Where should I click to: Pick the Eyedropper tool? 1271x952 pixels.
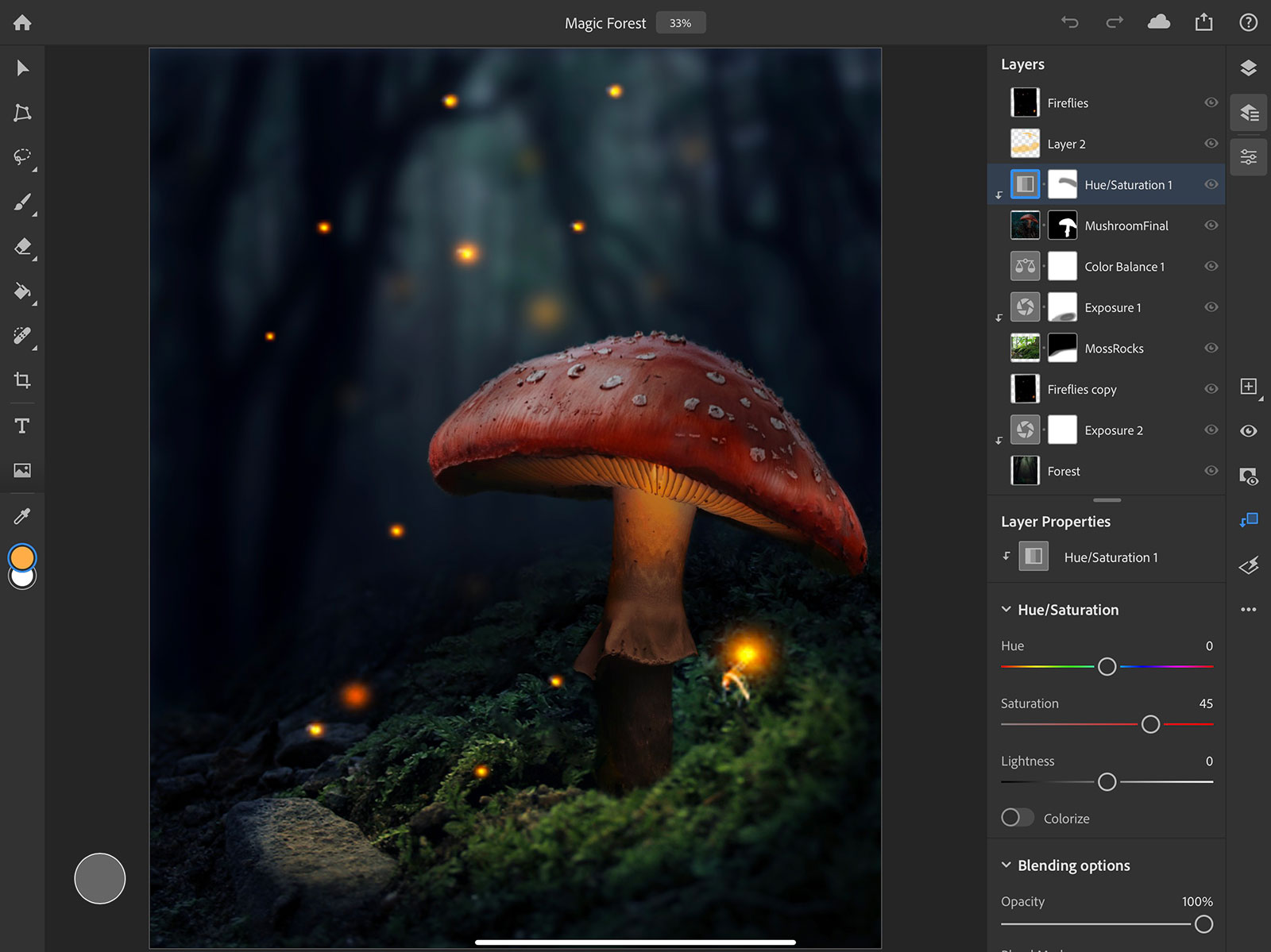22,517
